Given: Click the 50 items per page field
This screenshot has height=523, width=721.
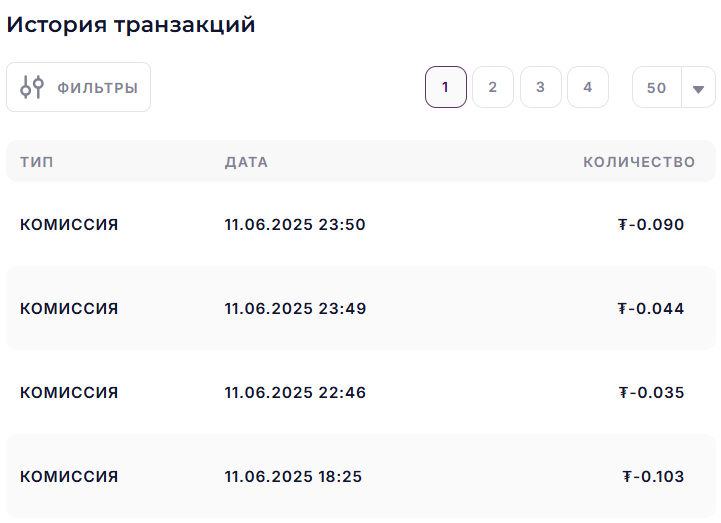Looking at the screenshot, I should coord(657,87).
